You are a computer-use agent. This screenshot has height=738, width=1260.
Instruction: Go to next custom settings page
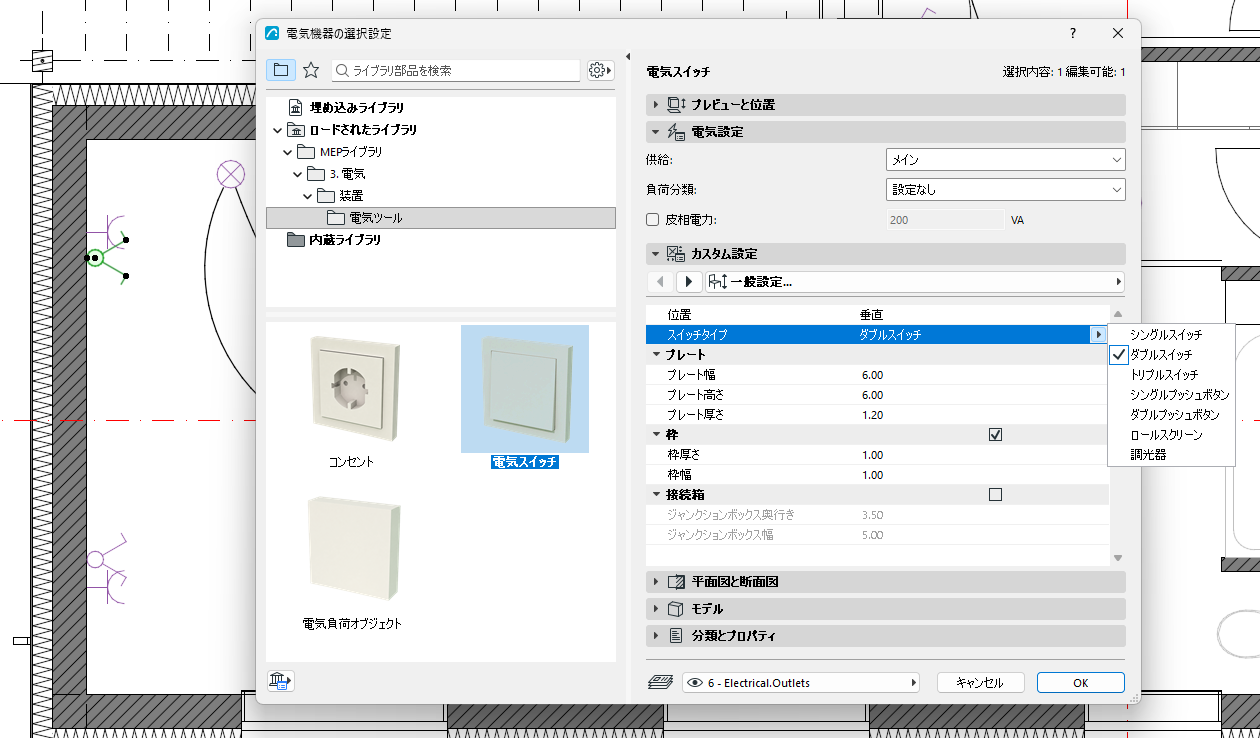tap(688, 282)
